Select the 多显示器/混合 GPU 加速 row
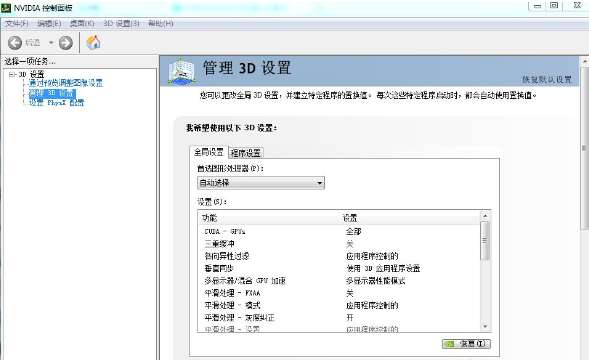589x360 pixels. tap(339, 281)
